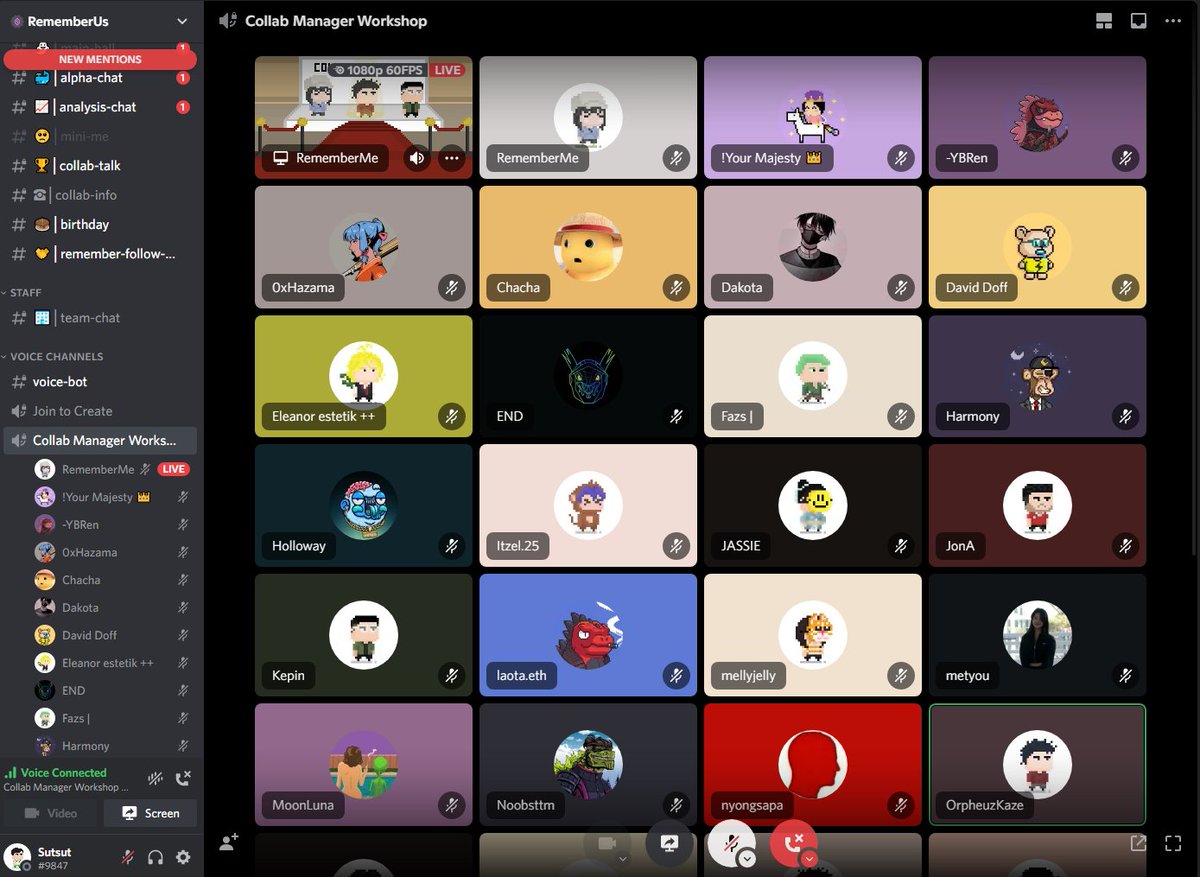
Task: Select the Eleanor estetik ++ video tile
Action: [x=364, y=376]
